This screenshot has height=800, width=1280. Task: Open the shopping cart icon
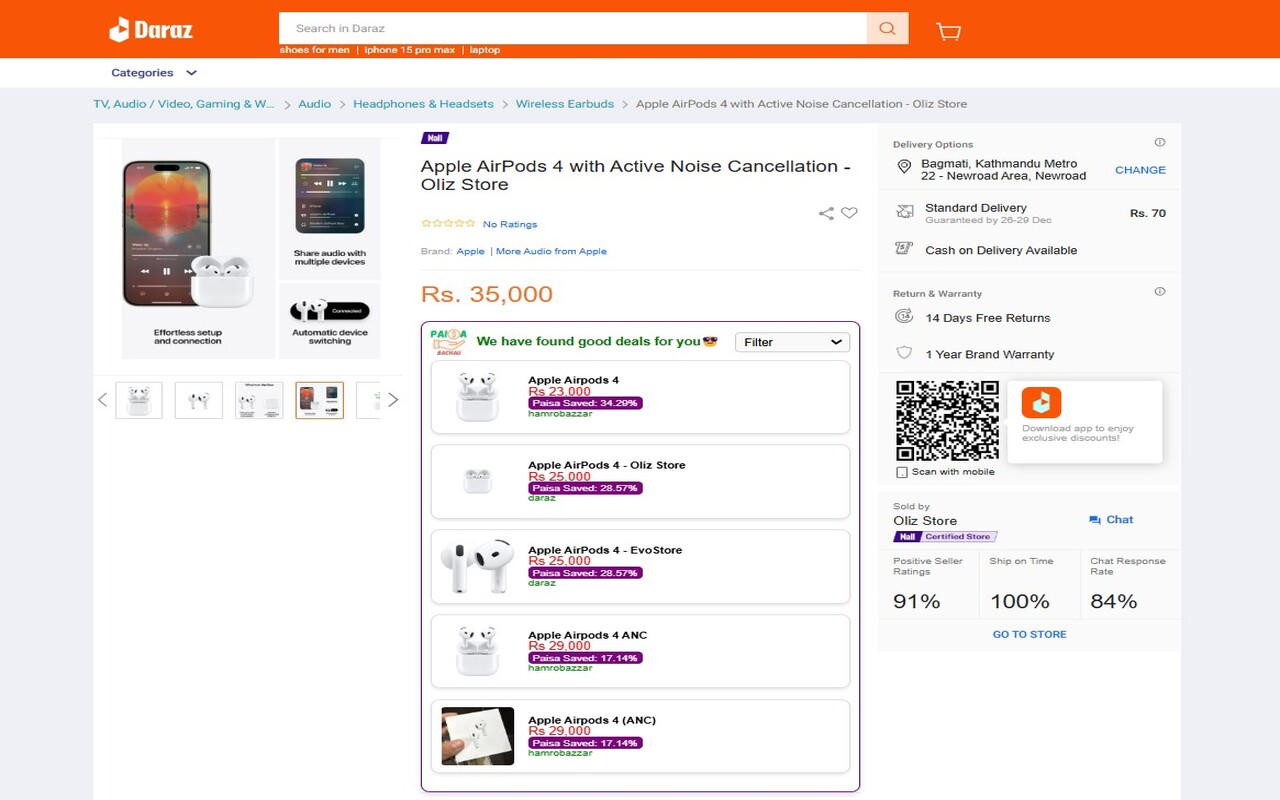coord(948,31)
